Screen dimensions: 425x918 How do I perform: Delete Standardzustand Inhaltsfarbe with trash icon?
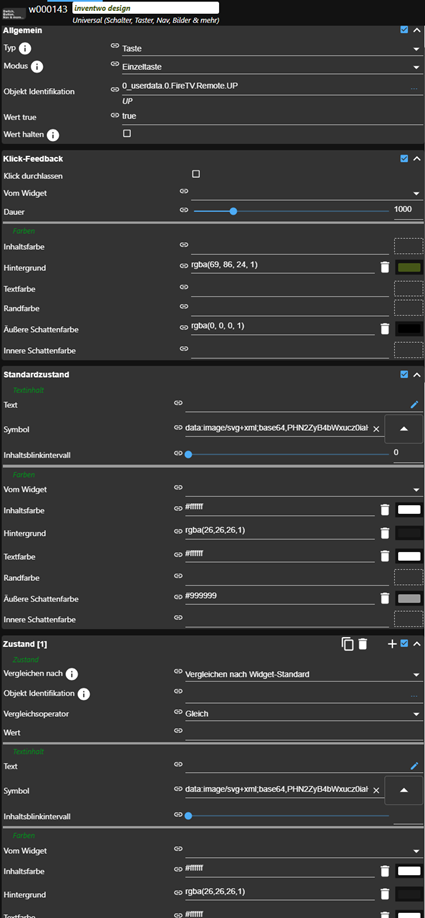coord(385,510)
